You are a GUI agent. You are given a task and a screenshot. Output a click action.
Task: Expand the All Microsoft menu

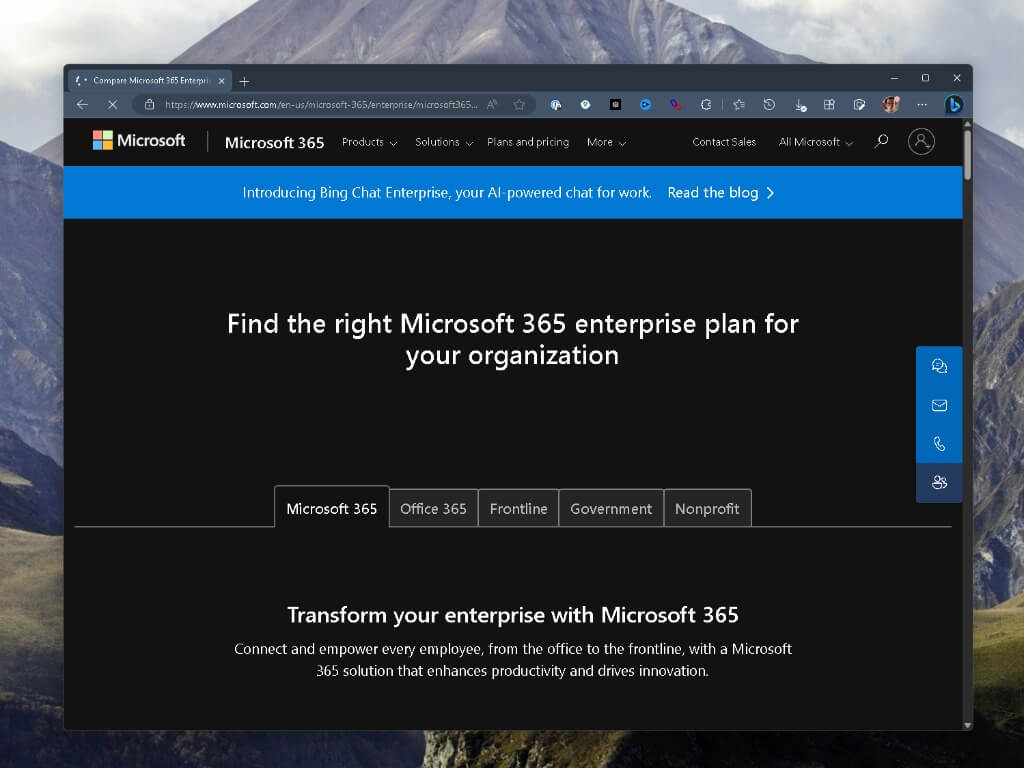pos(816,142)
